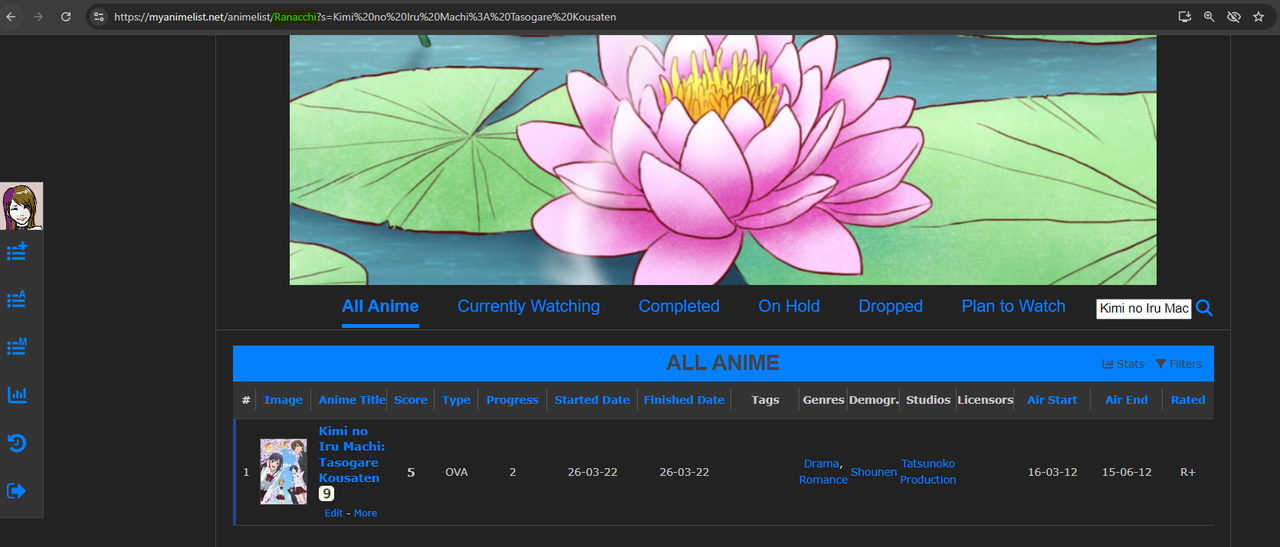Click the Demogr. column header
Image resolution: width=1280 pixels, height=547 pixels.
pos(874,400)
